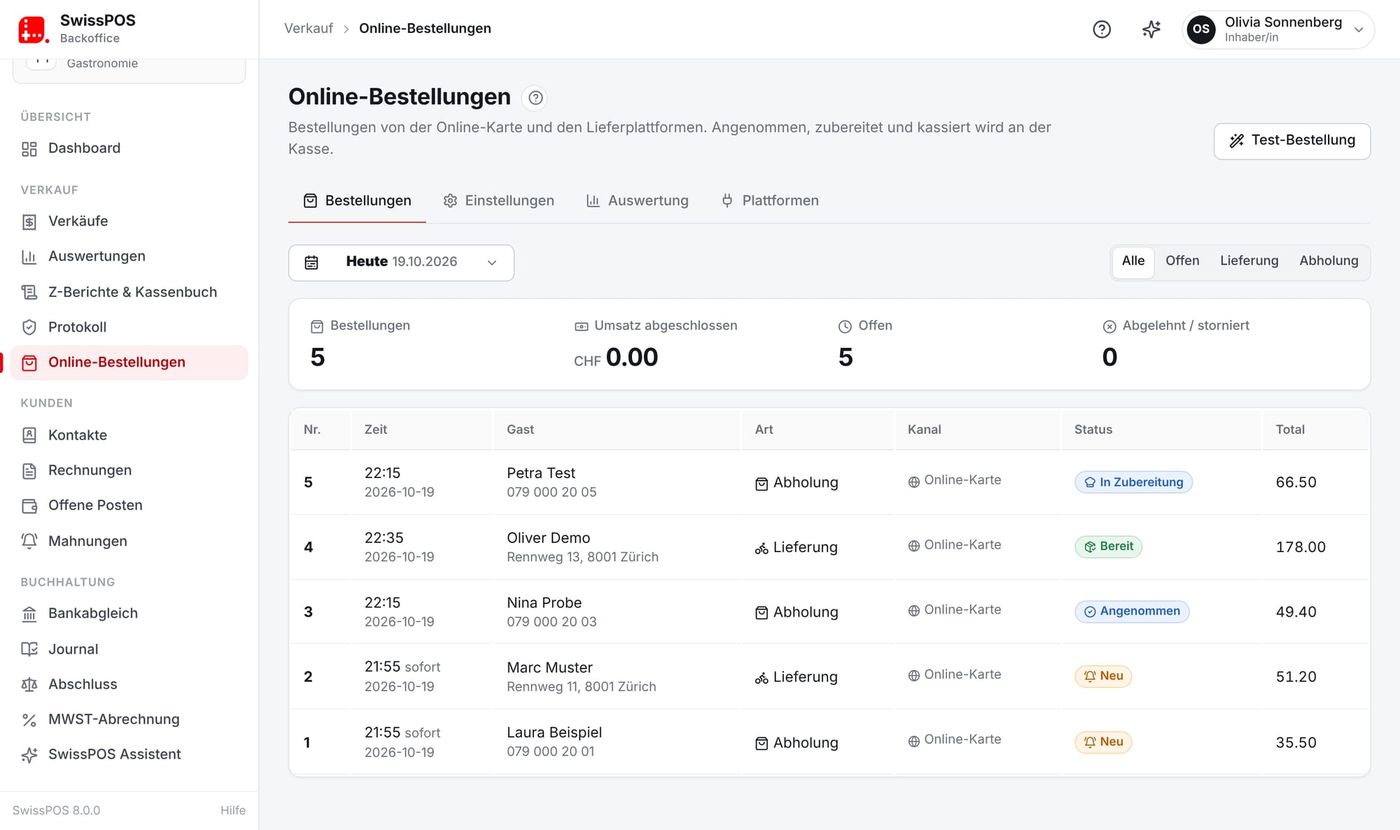Screen dimensions: 1400x830
Task: Click the Journal book icon
Action: click(x=29, y=650)
